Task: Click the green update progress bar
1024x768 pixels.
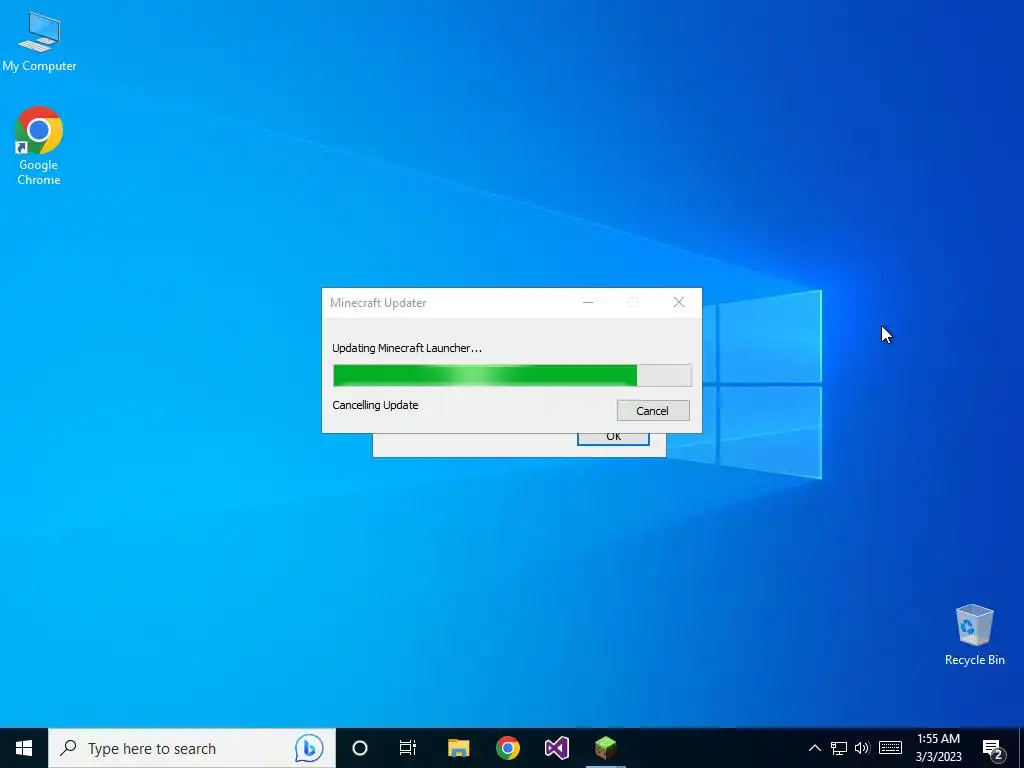Action: [512, 376]
